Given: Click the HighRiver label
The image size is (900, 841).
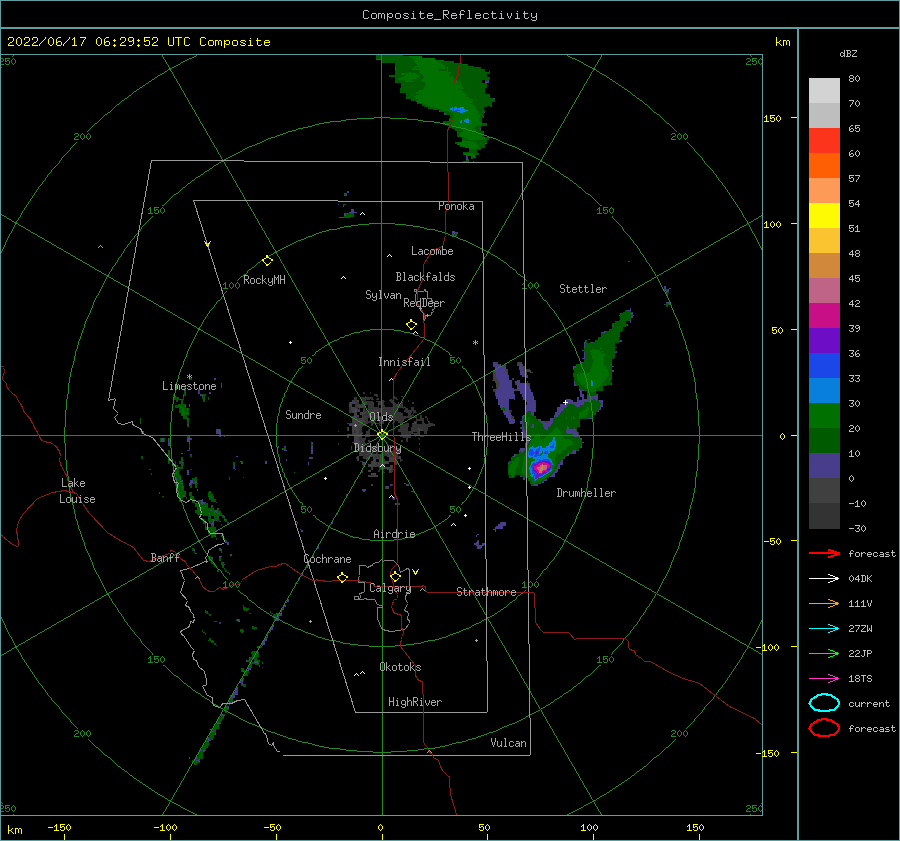Looking at the screenshot, I should tap(415, 702).
